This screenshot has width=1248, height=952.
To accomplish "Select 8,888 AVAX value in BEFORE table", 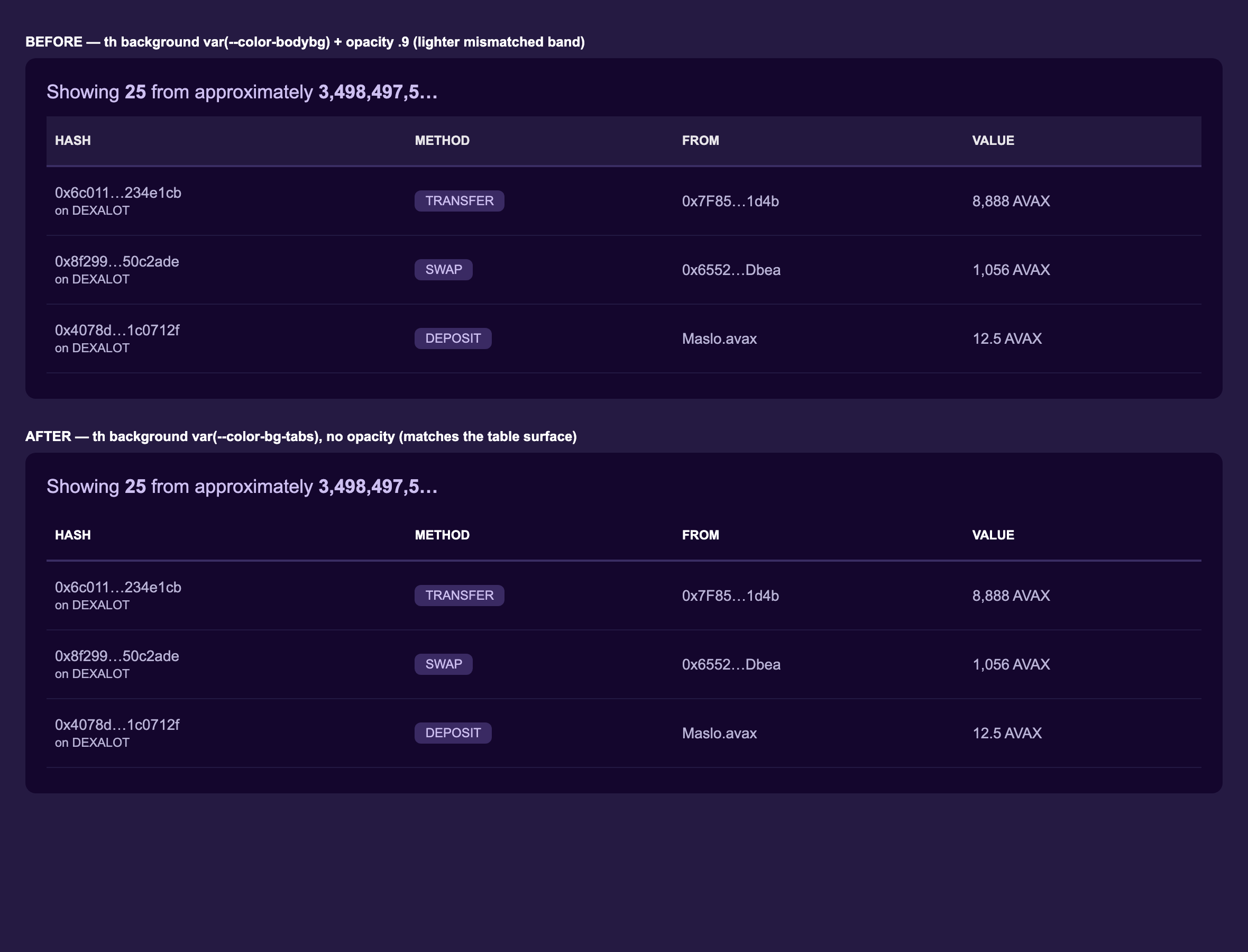I will coord(1011,201).
